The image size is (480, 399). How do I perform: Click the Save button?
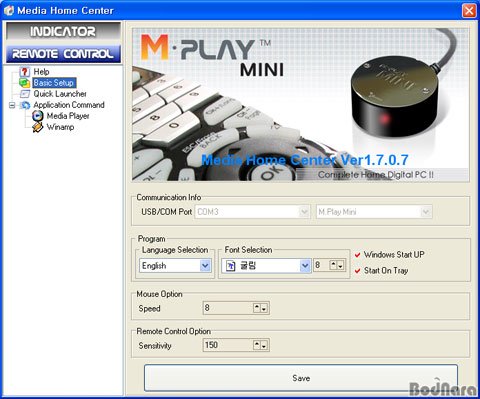tap(301, 378)
